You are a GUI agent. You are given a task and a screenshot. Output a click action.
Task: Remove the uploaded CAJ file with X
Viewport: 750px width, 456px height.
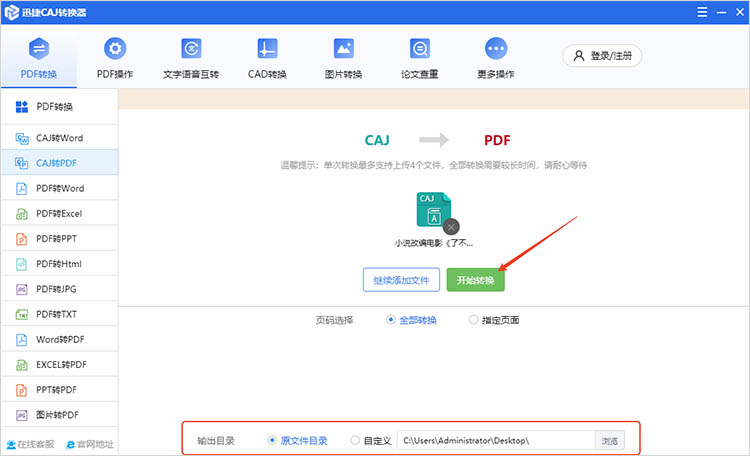[x=451, y=227]
